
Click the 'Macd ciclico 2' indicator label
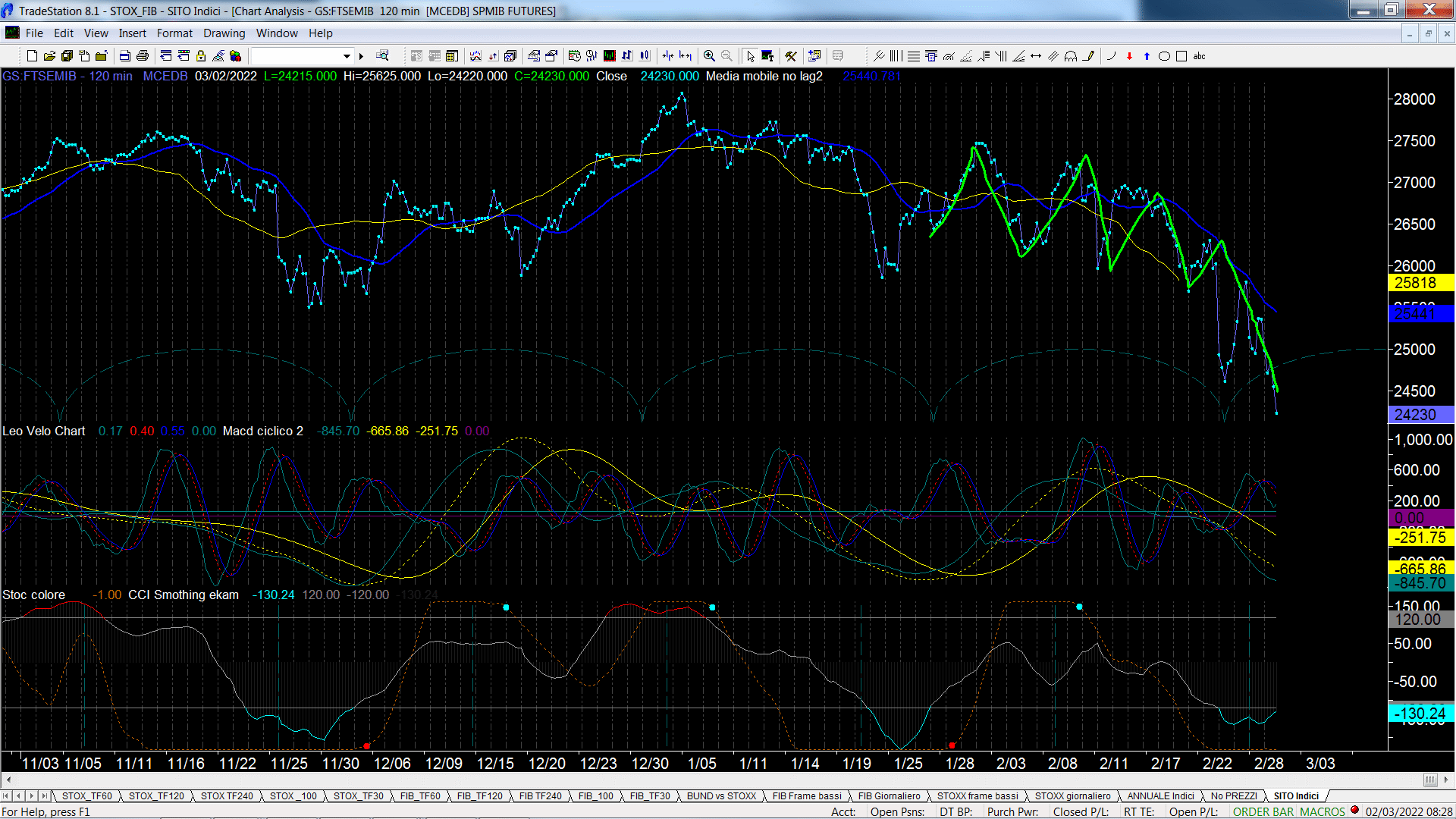tap(262, 431)
